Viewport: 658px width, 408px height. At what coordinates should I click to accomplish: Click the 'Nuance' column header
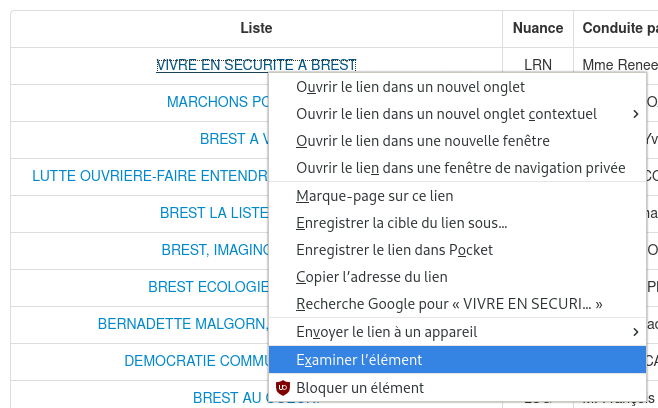pyautogui.click(x=538, y=28)
